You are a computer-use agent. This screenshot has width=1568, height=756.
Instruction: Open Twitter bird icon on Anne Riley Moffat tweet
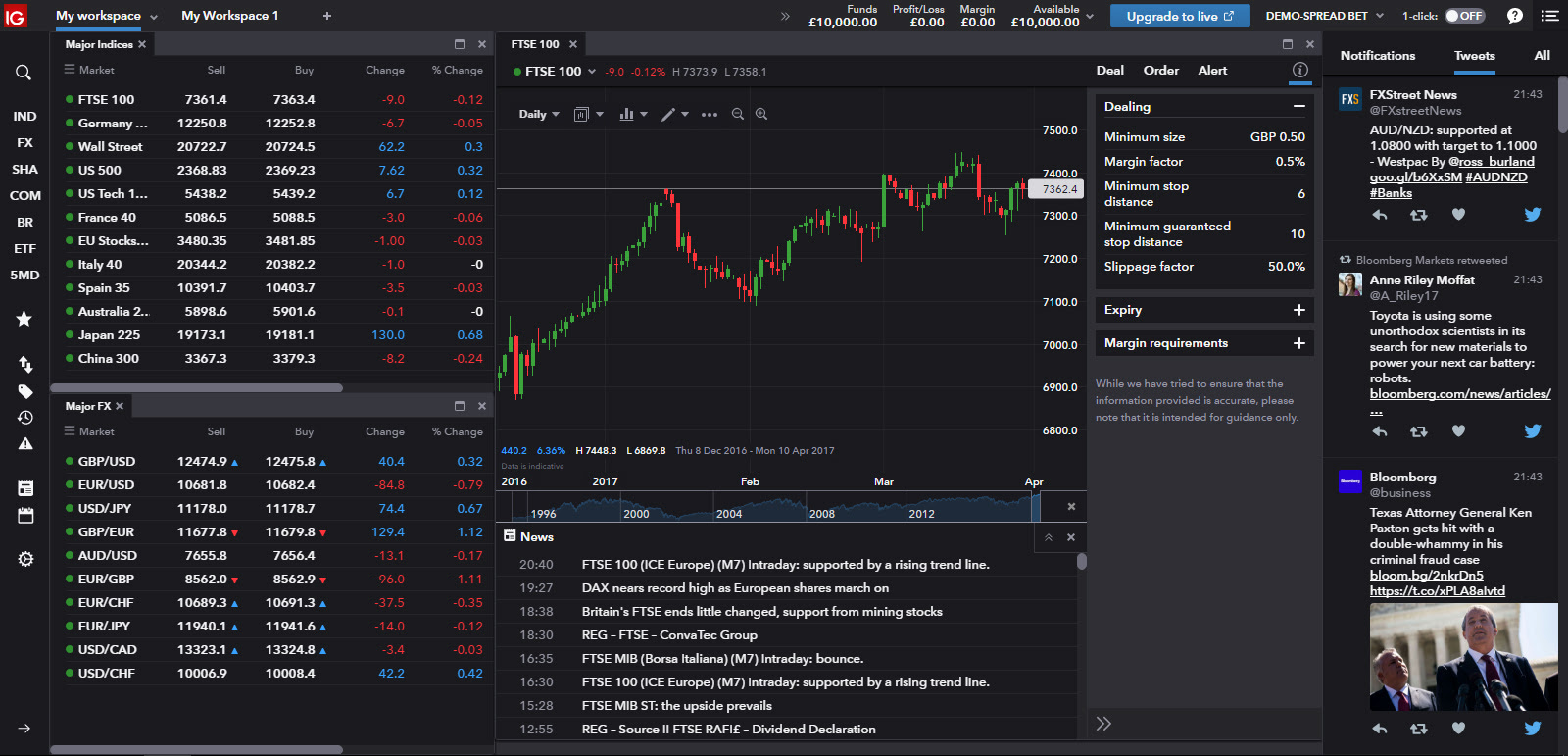pos(1533,431)
